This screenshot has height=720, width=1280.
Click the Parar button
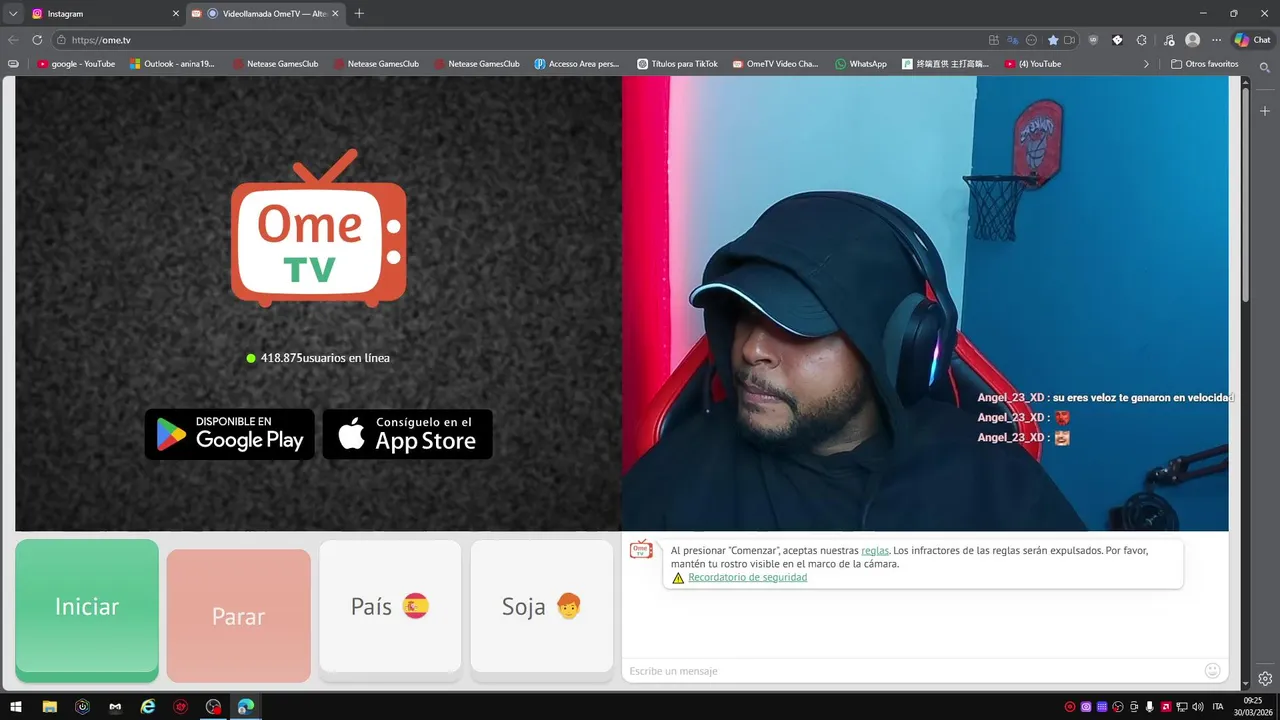238,616
